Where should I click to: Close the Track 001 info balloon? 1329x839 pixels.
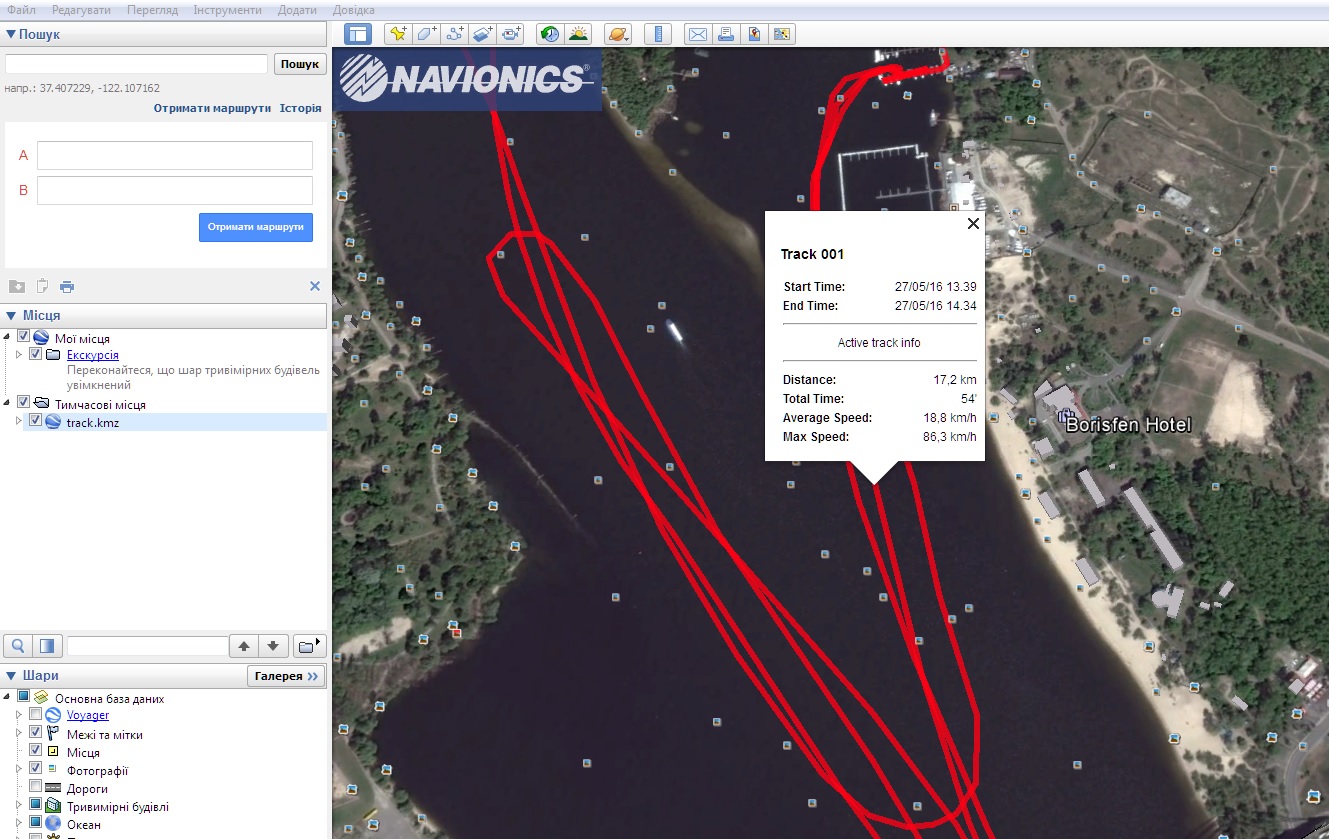point(973,224)
